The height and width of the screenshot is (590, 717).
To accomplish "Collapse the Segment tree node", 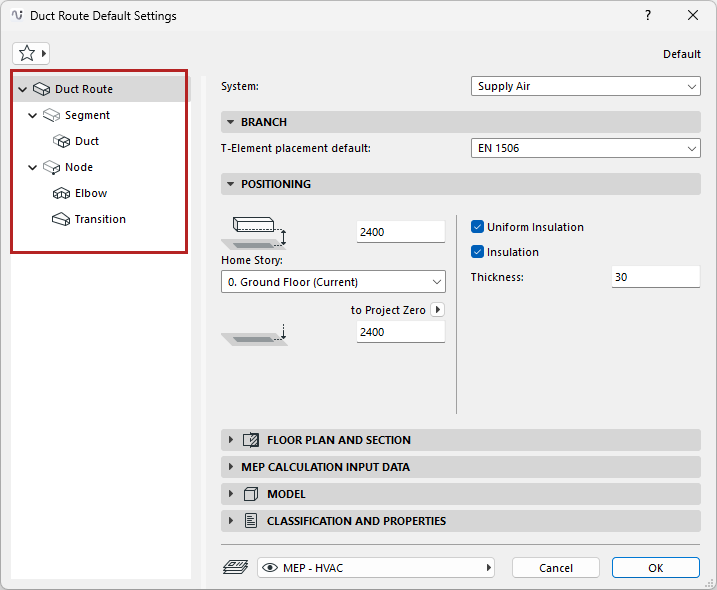I will click(x=32, y=115).
